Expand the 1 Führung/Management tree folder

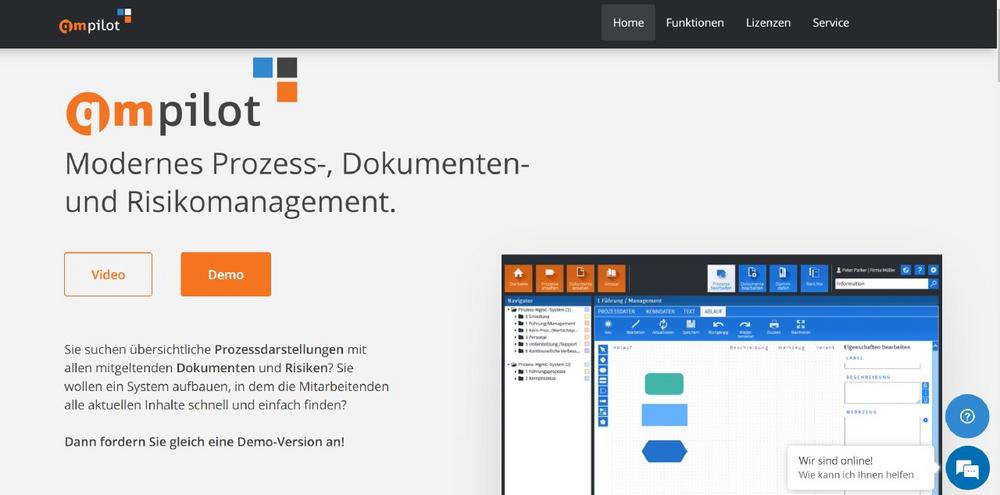pos(518,324)
